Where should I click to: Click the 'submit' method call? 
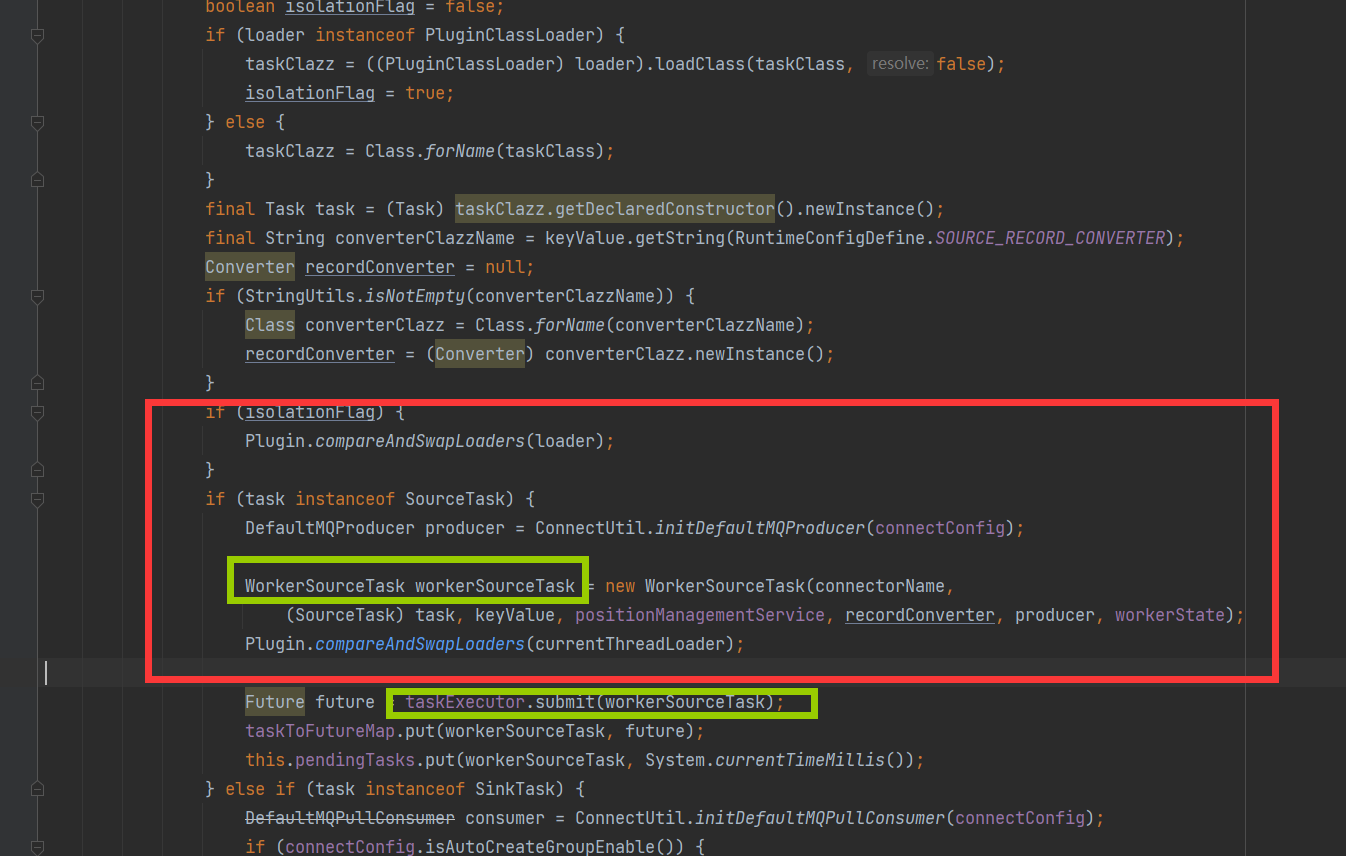click(565, 702)
